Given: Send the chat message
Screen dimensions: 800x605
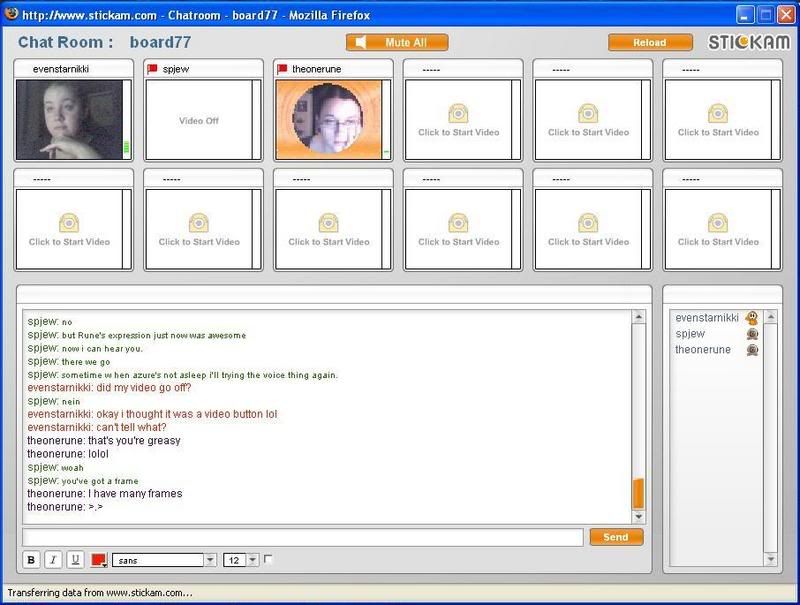Looking at the screenshot, I should (616, 537).
